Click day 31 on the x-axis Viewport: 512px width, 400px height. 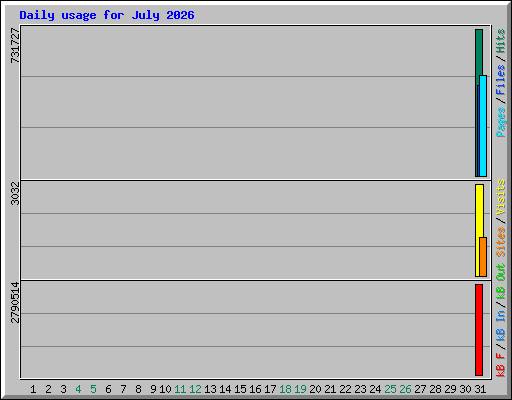point(480,389)
